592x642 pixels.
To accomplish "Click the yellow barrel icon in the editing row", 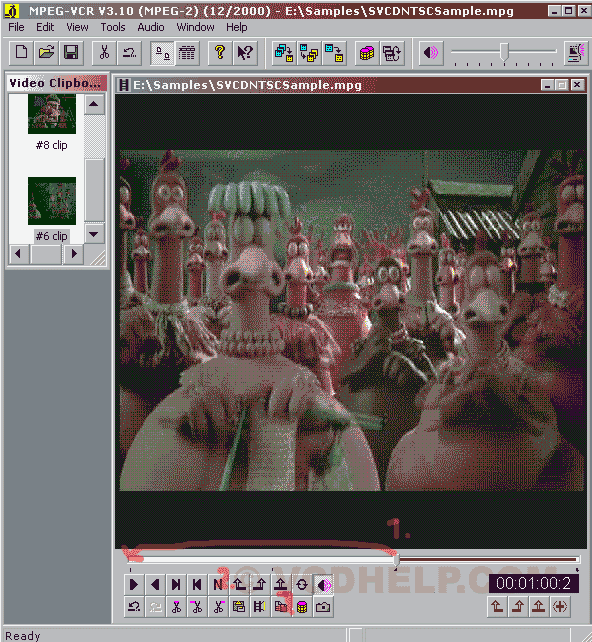I will coord(302,606).
